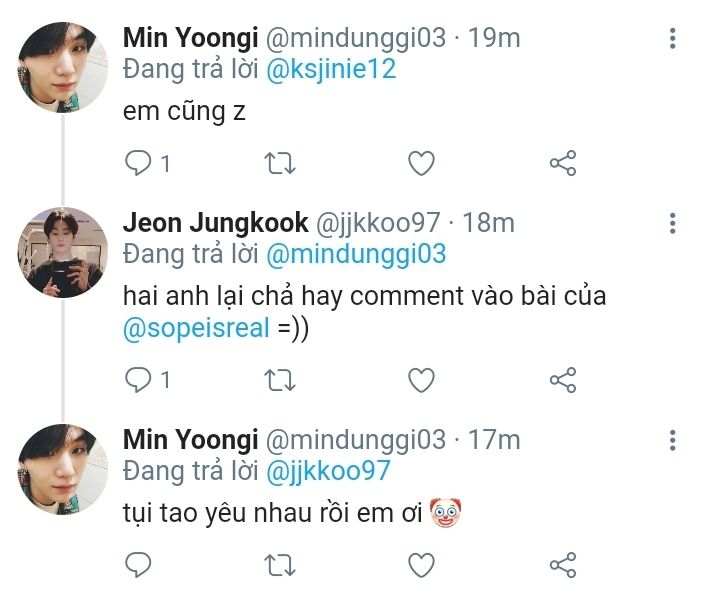
Task: Retweet the "tụi tao yêu nhau" tweet
Action: [277, 564]
